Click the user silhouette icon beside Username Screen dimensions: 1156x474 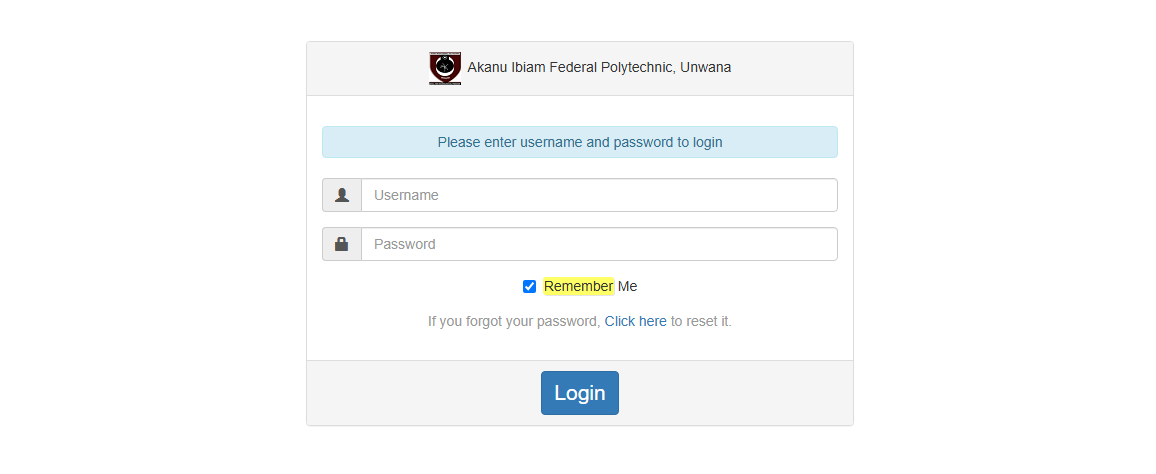341,195
